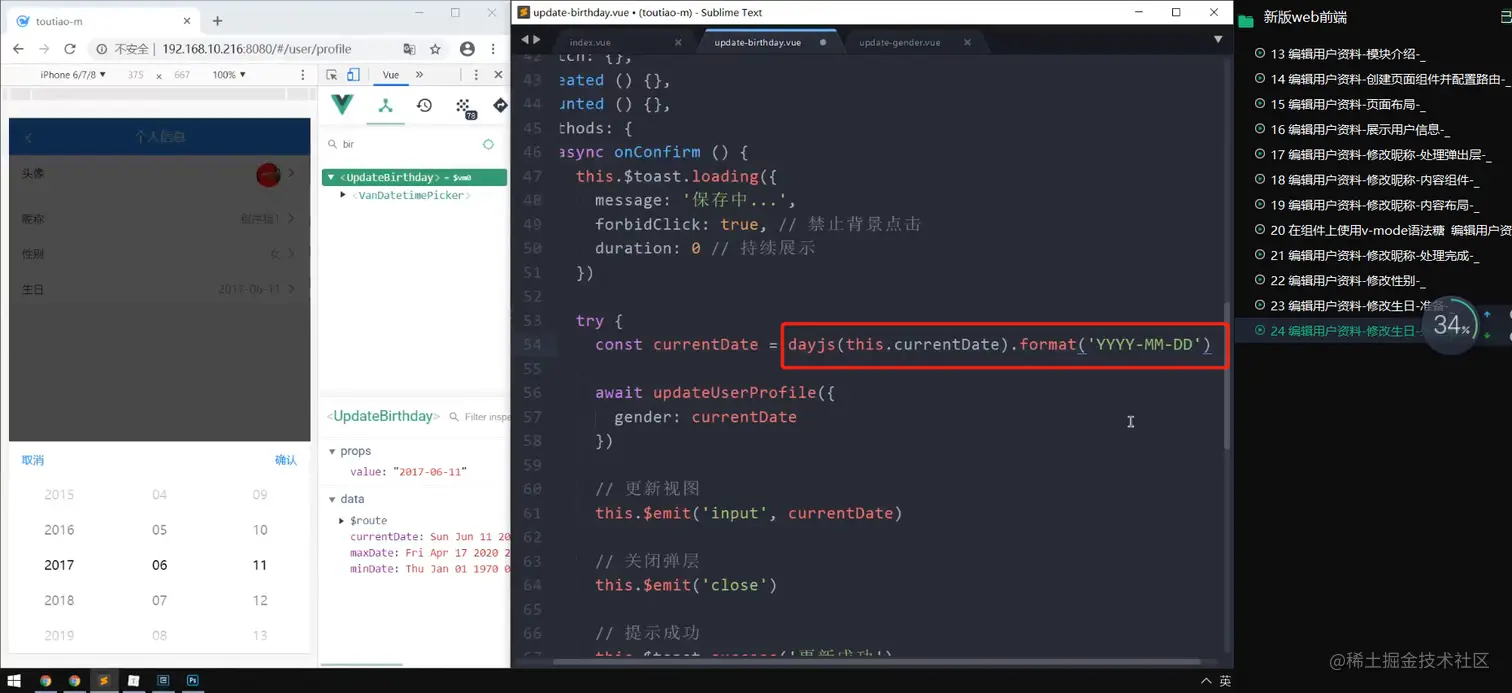Collapse the props section in inspector
This screenshot has width=1512, height=693.
click(x=332, y=451)
